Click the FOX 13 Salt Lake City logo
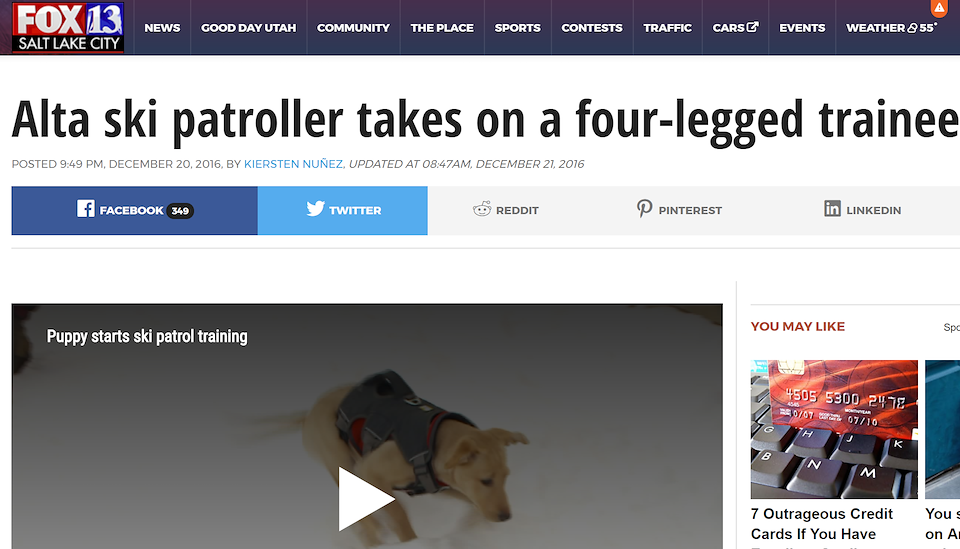 pos(68,28)
